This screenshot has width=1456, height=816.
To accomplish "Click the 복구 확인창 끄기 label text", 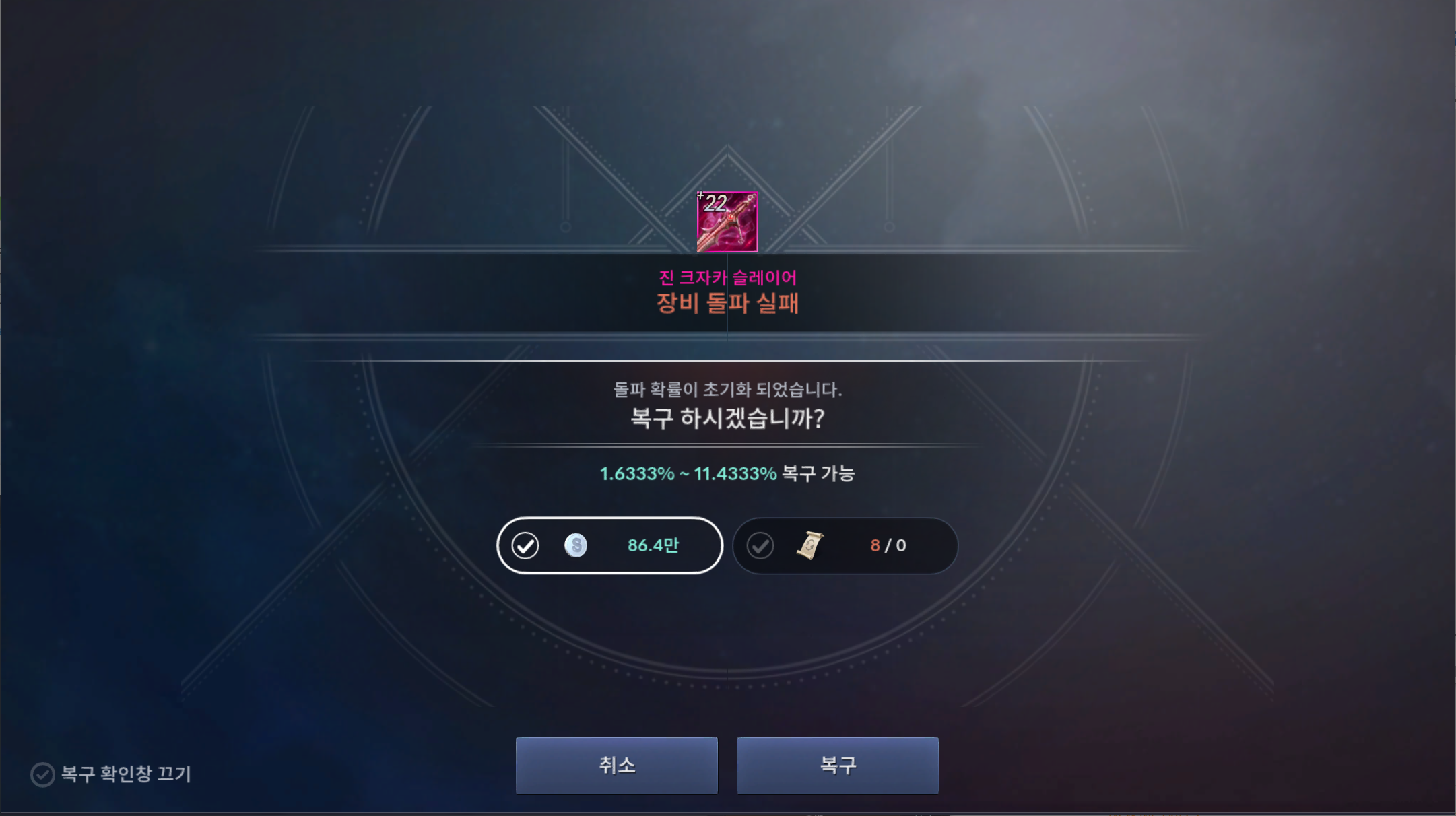I will tap(127, 774).
